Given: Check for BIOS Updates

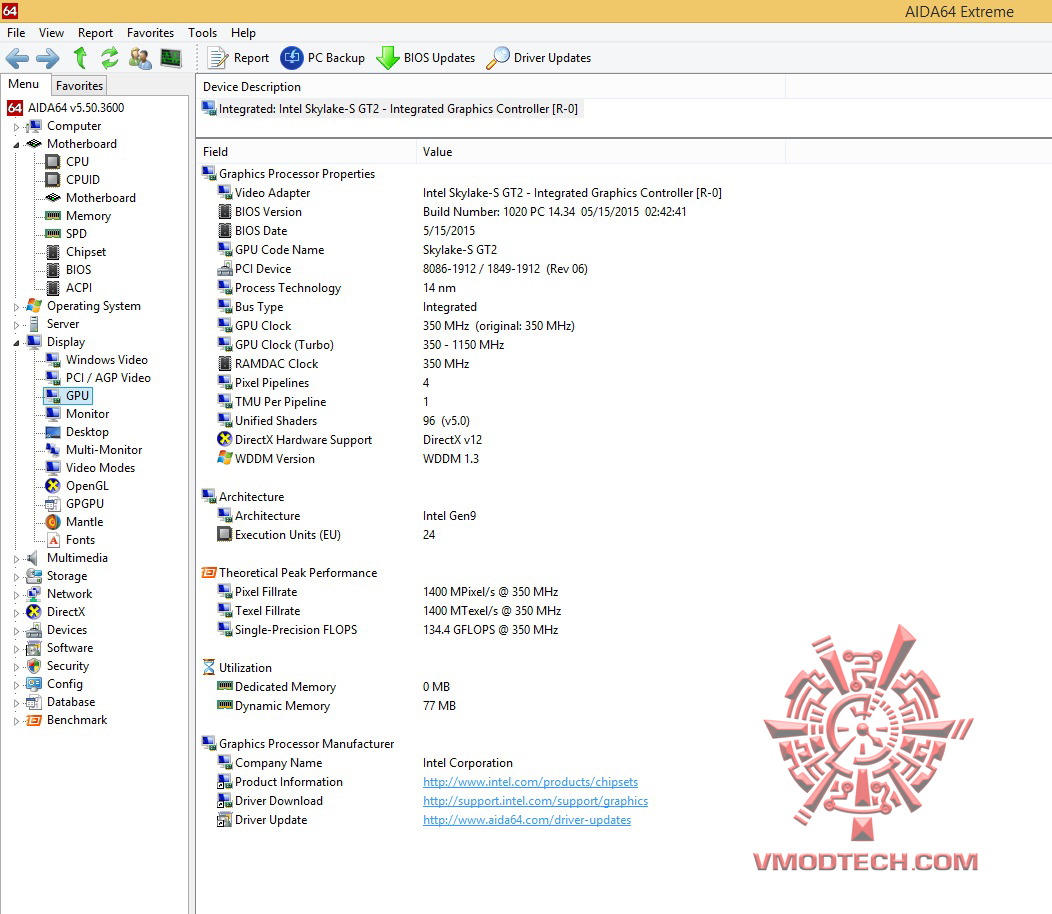Looking at the screenshot, I should [x=425, y=58].
